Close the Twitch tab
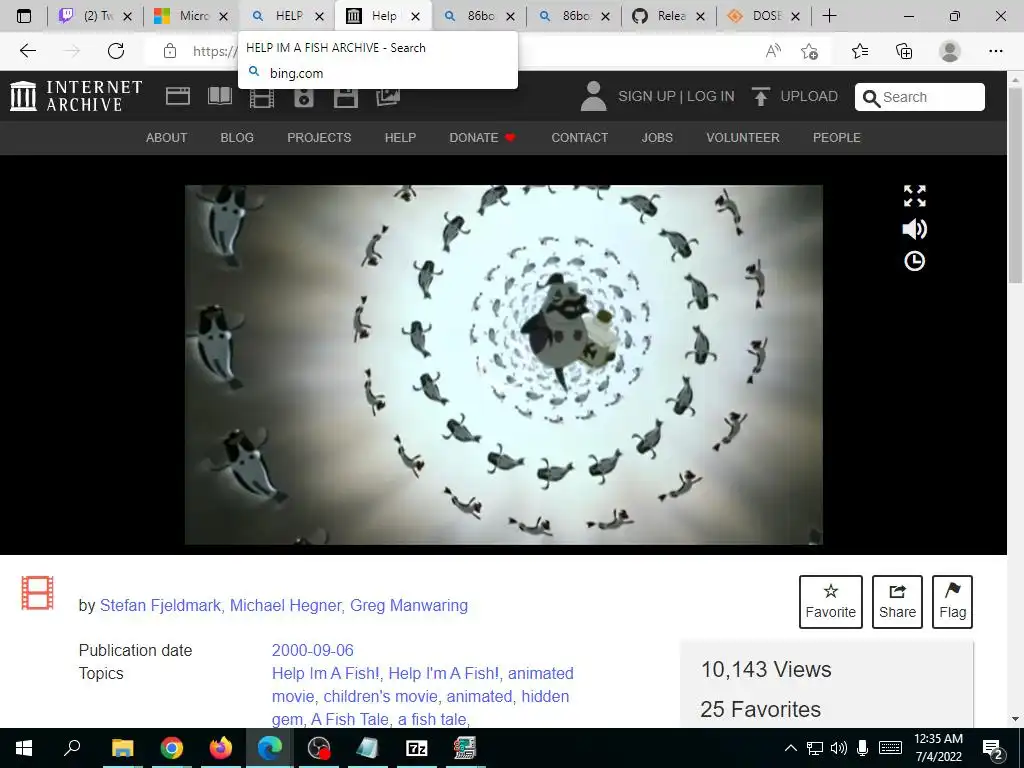The image size is (1024, 768). pos(128,16)
